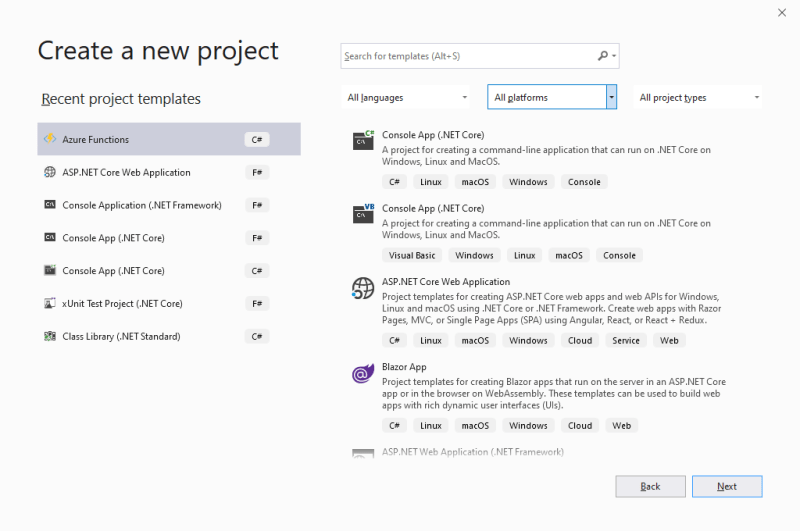Click the Cloud tag under Blazor App
The width and height of the screenshot is (800, 531).
[x=580, y=425]
